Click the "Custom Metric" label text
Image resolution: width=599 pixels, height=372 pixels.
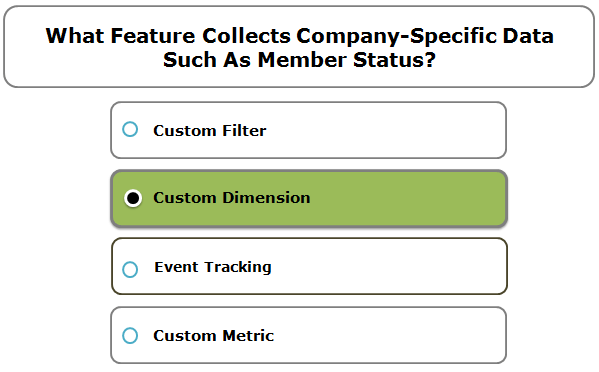click(x=214, y=336)
